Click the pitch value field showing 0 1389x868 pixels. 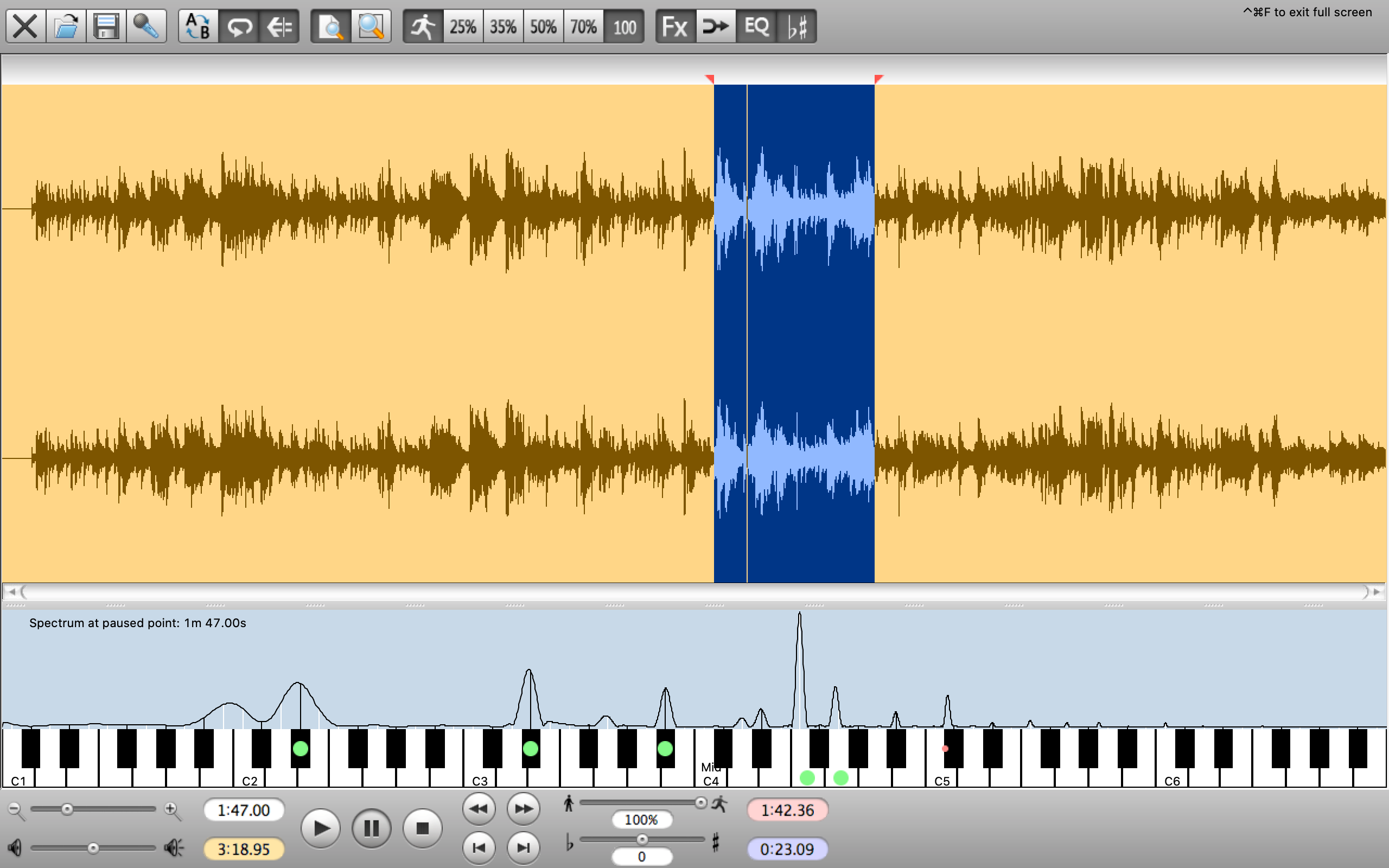[x=642, y=857]
